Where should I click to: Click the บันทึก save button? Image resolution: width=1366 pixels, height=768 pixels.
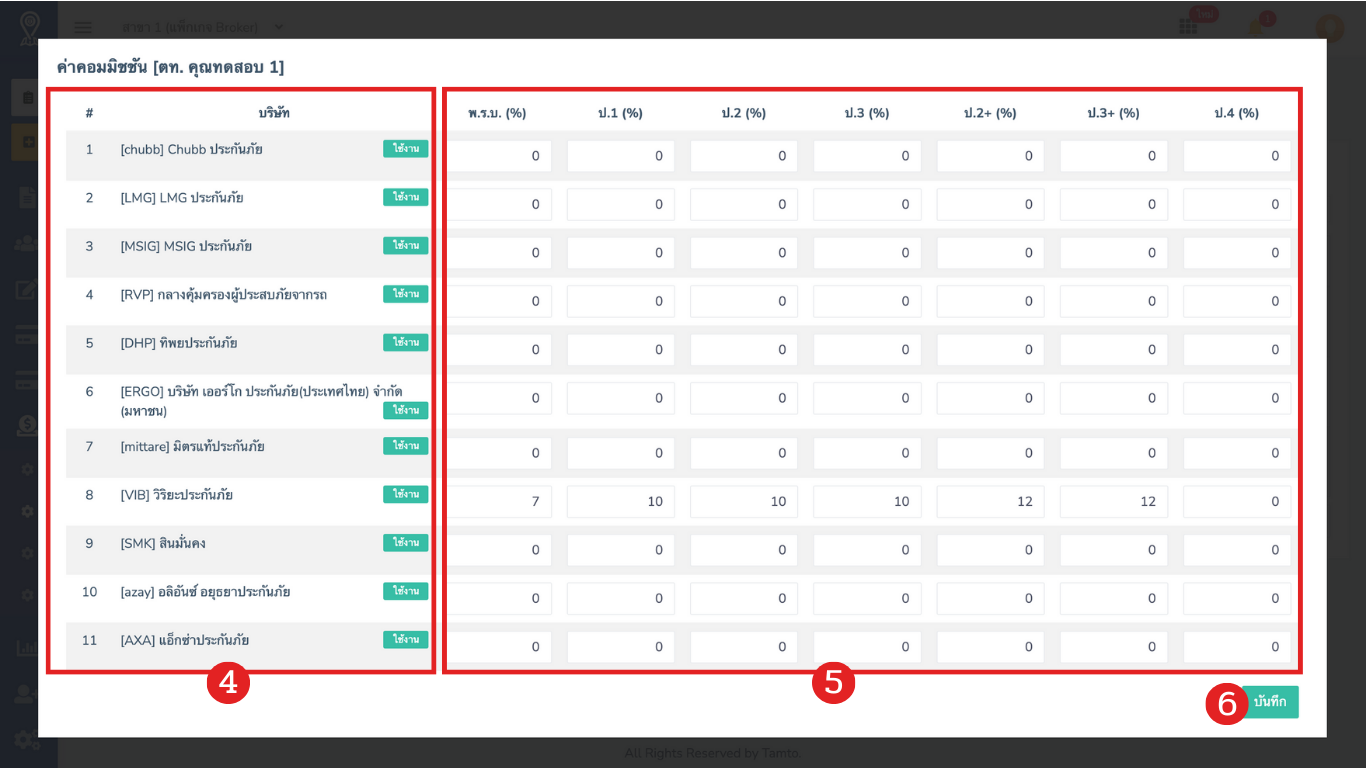tap(1270, 702)
